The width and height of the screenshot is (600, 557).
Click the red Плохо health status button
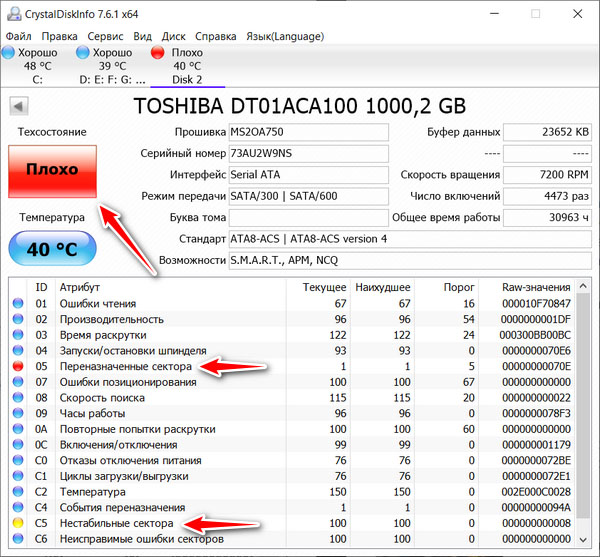point(52,171)
